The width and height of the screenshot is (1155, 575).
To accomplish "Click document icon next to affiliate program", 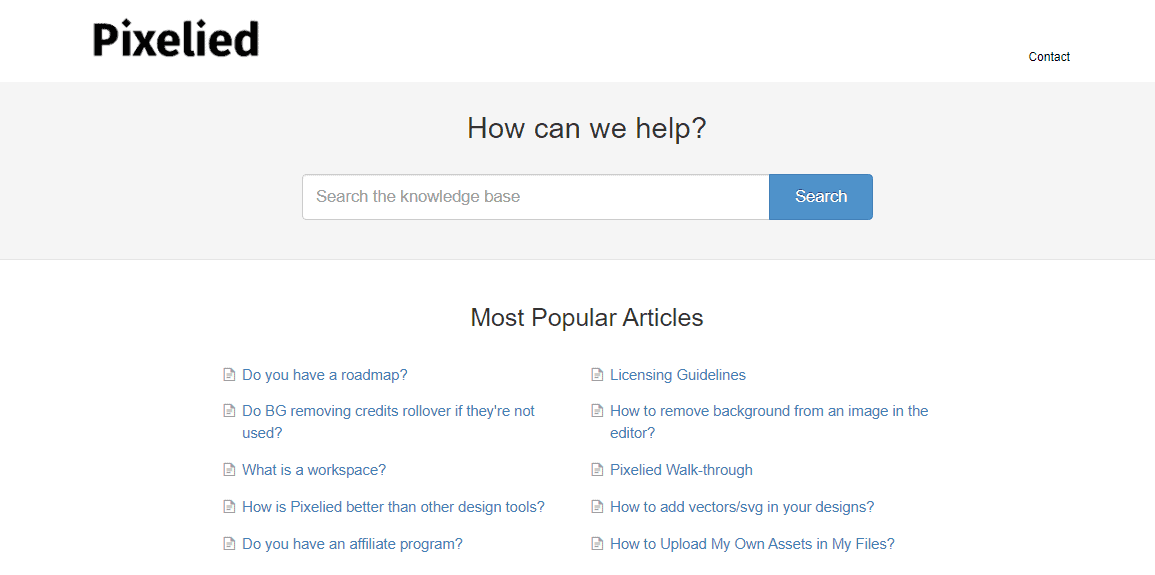I will coord(229,544).
